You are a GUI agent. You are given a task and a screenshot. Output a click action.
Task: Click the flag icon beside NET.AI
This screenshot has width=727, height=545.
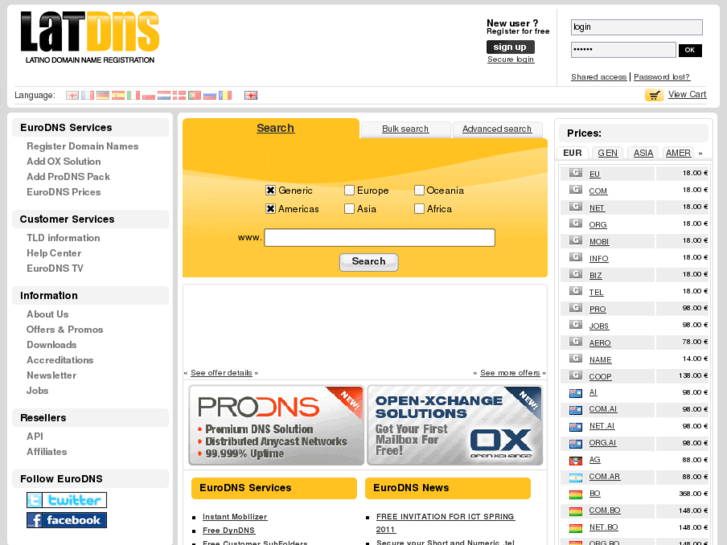click(x=575, y=427)
